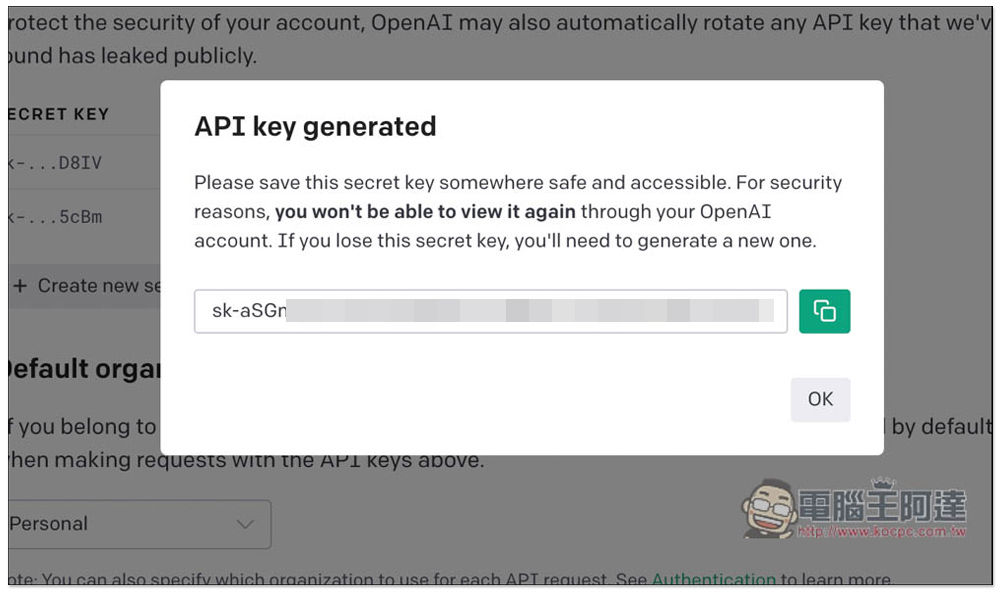Viewport: 1000px width, 592px height.
Task: Click the API key generated heading
Action: (x=315, y=126)
